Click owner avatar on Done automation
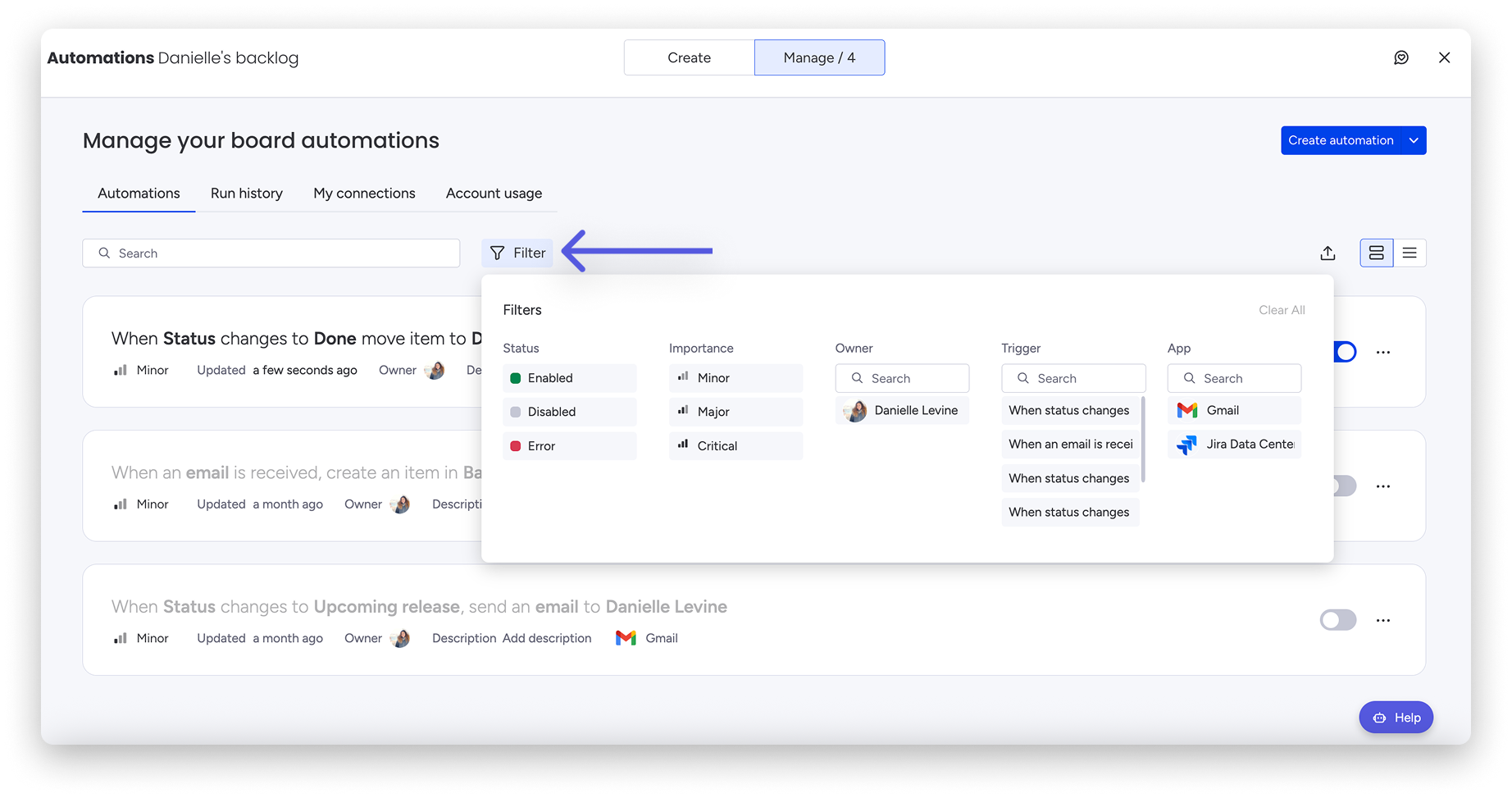 tap(435, 370)
